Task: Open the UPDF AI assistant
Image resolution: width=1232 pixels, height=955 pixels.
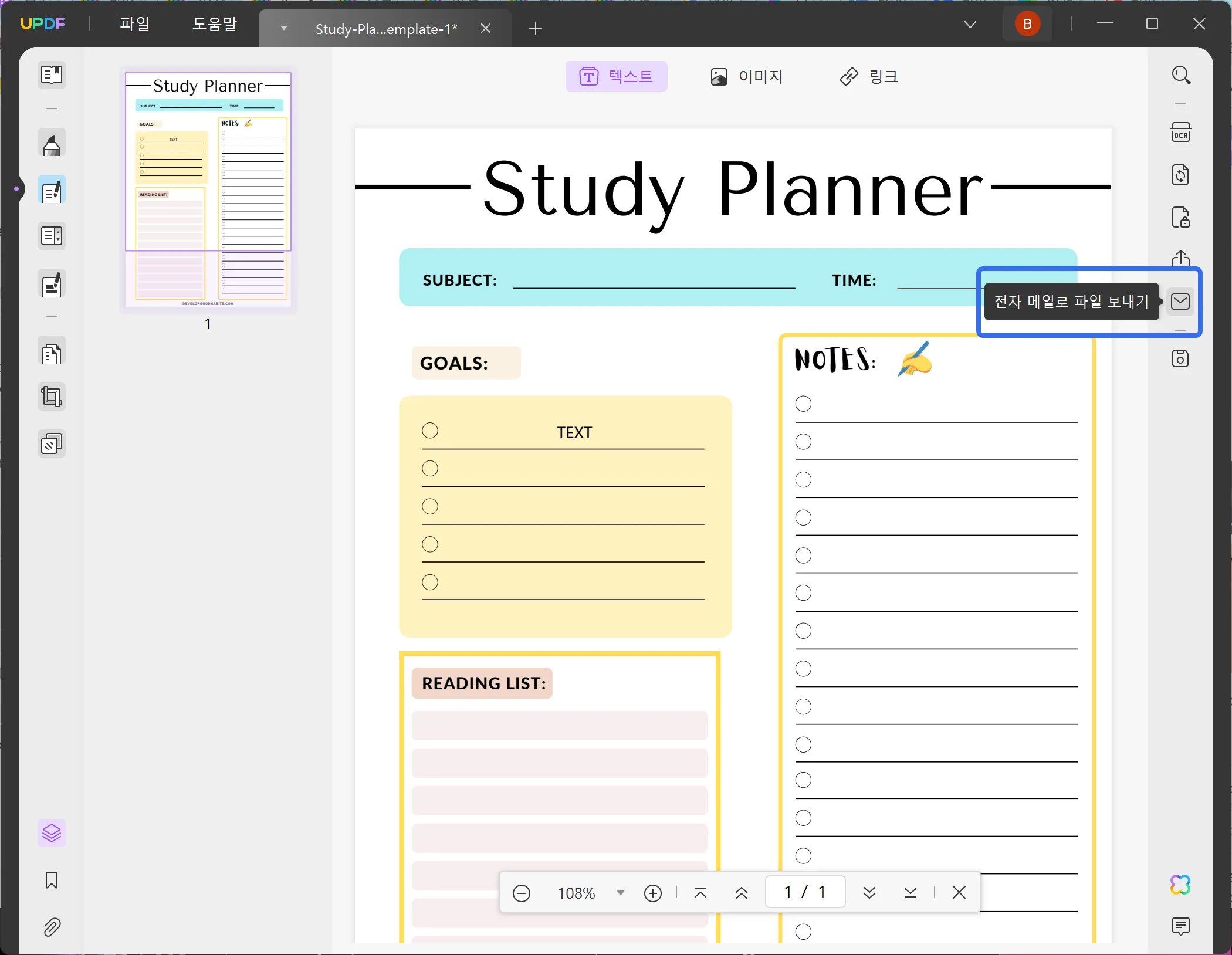Action: pyautogui.click(x=1181, y=884)
